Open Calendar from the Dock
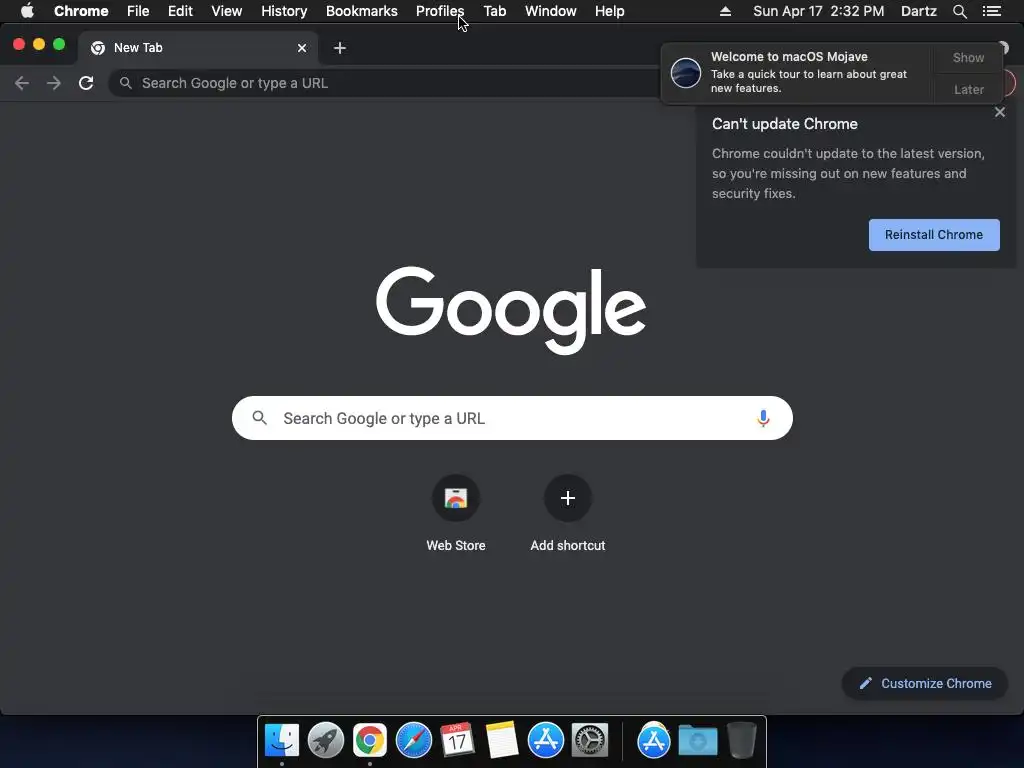Image resolution: width=1024 pixels, height=768 pixels. [457, 740]
